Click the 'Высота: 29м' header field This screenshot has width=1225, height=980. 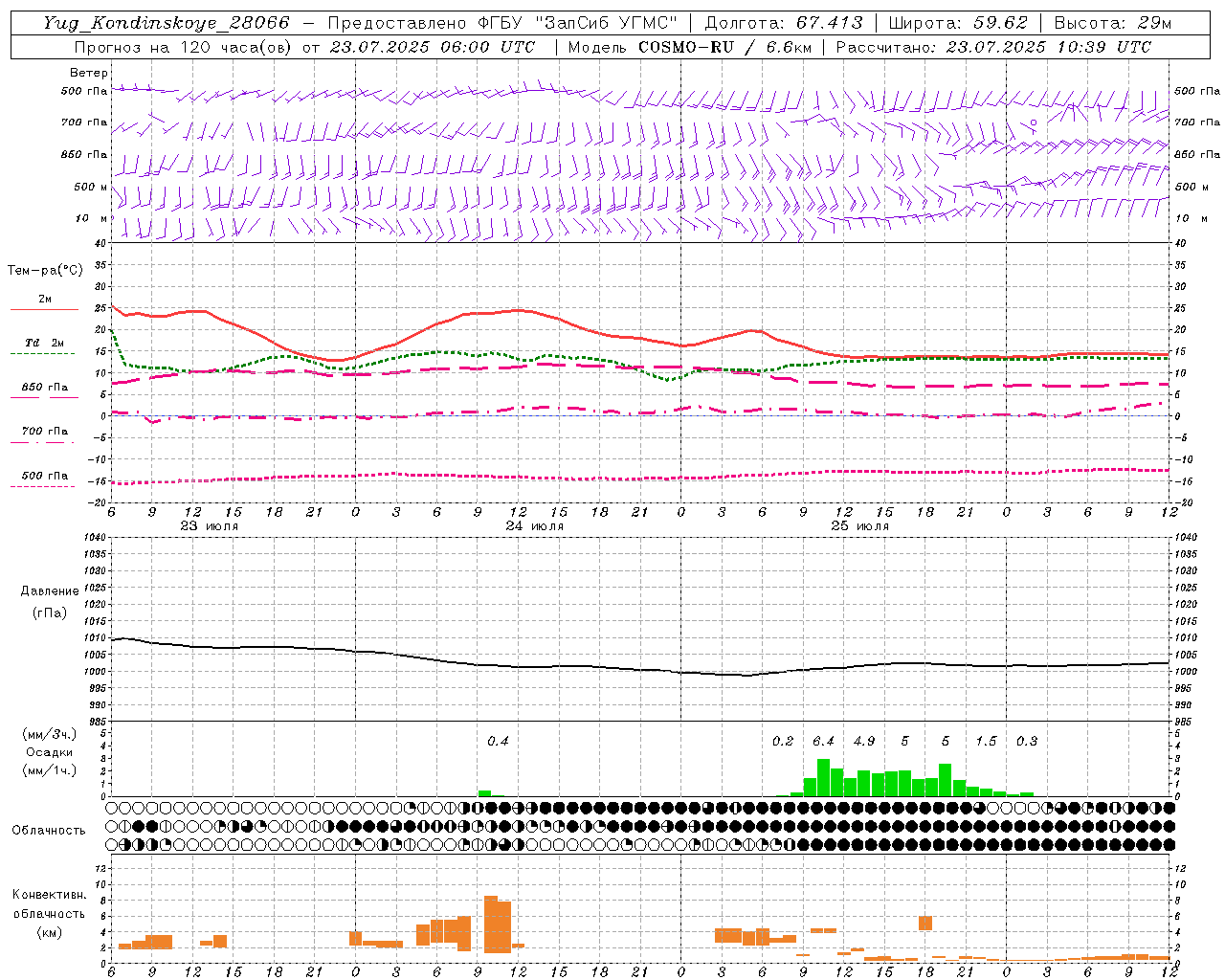[1112, 23]
